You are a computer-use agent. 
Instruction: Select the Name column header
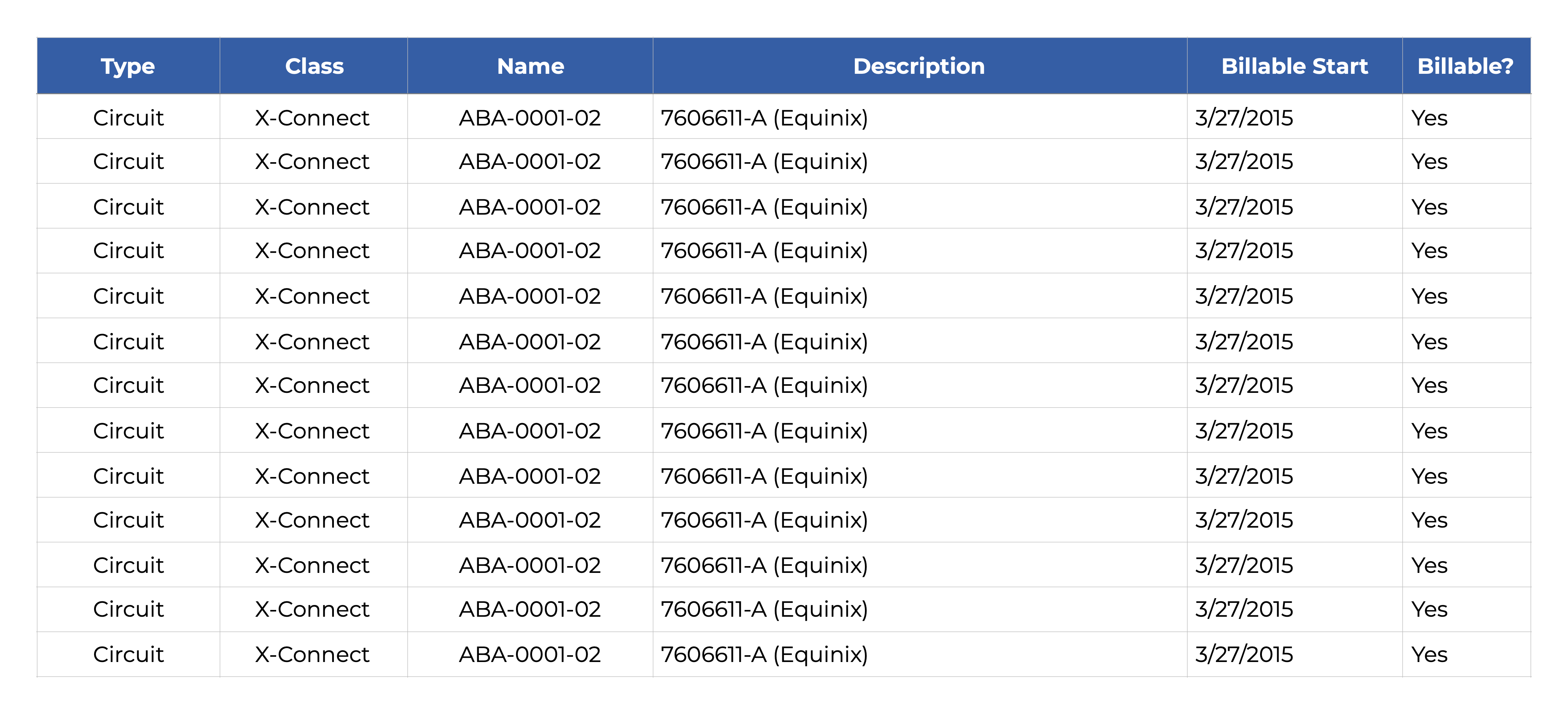click(530, 66)
